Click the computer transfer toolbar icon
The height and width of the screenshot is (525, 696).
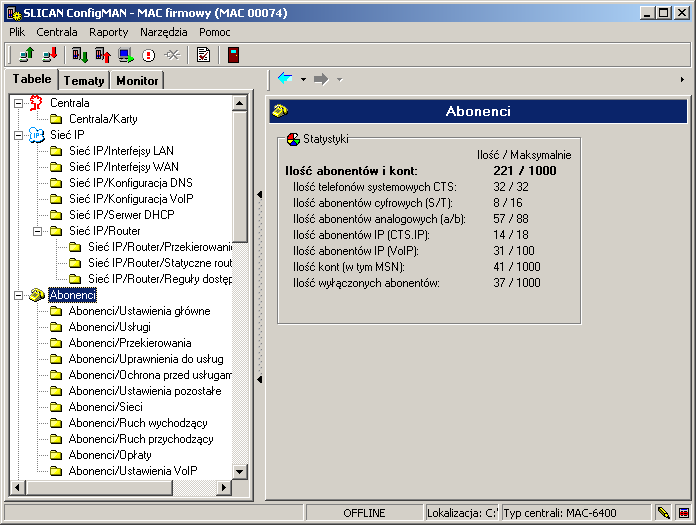(x=126, y=55)
